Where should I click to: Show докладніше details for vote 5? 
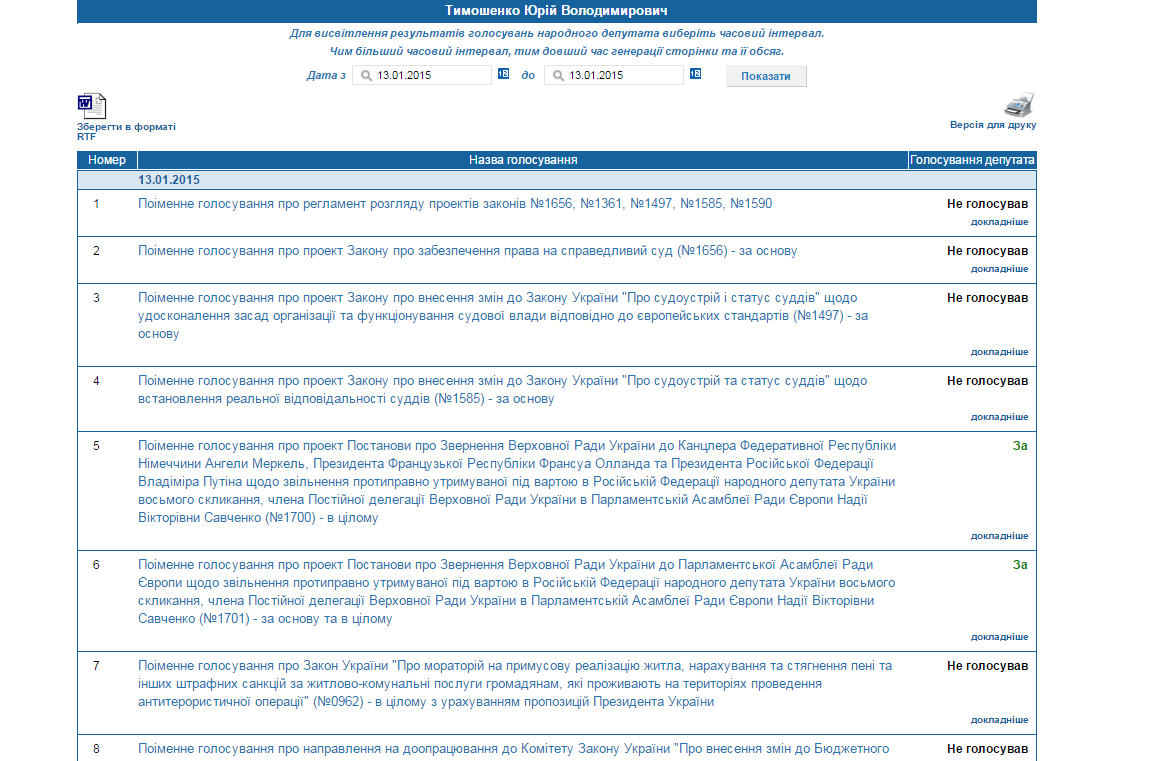pos(998,536)
